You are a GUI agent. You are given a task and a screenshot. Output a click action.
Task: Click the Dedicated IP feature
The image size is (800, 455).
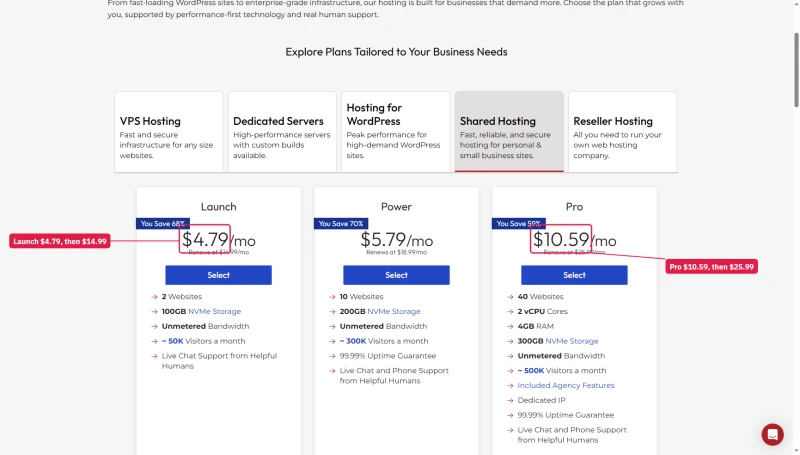(x=541, y=400)
